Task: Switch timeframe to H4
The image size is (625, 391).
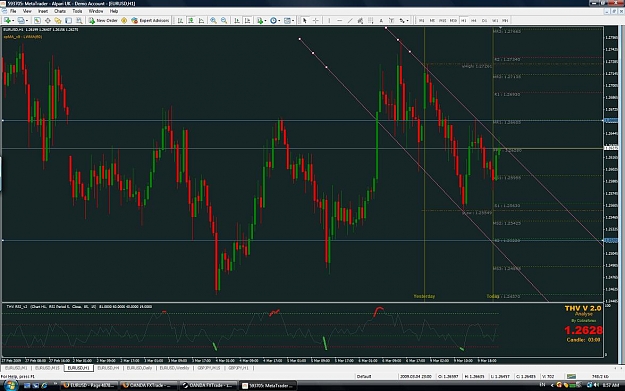Action: 474,20
